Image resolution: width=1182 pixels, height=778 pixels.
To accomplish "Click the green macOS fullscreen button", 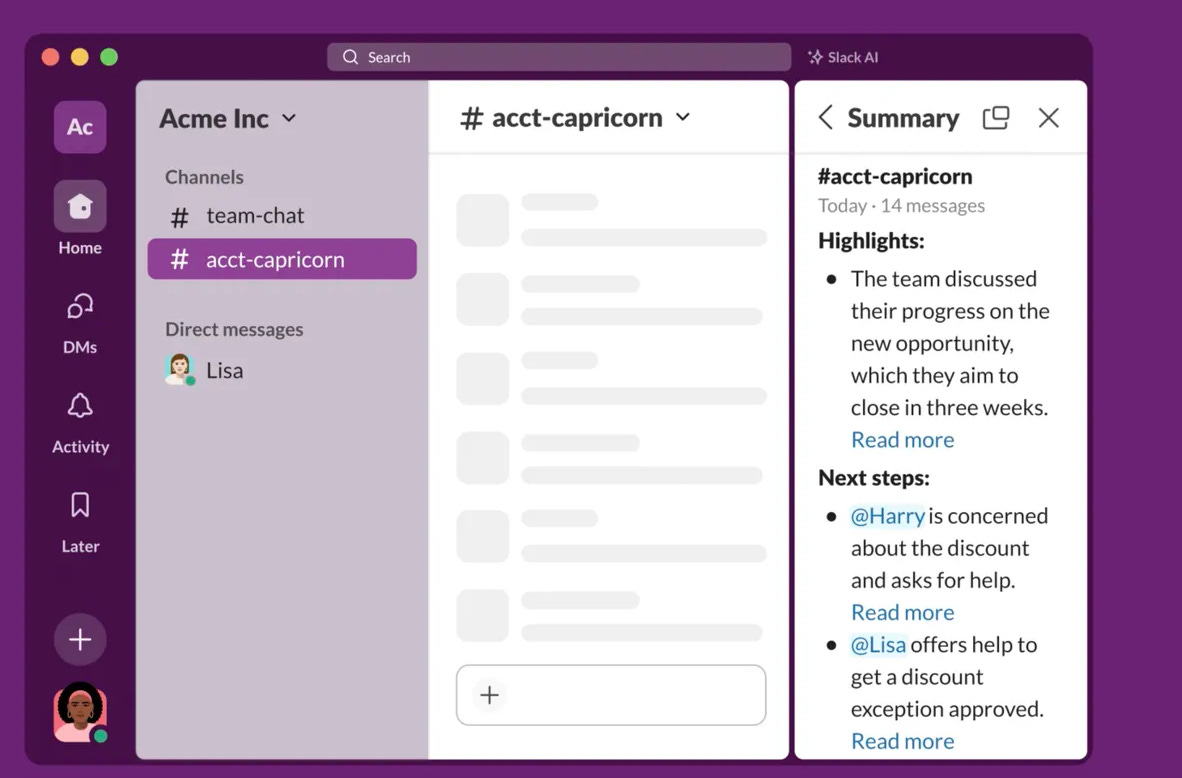I will click(x=109, y=57).
